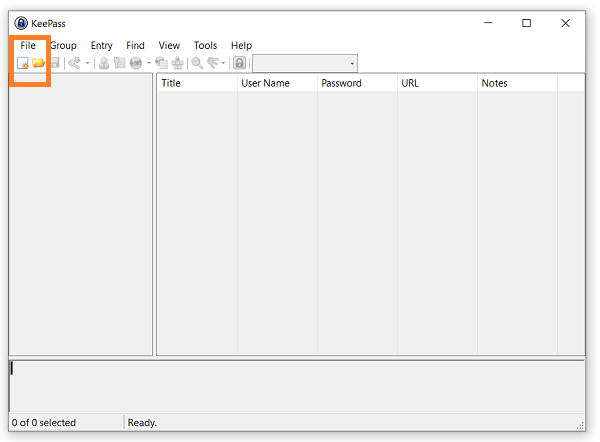Click the Notes column header
Viewport: 600px width, 442px height.
(x=517, y=83)
